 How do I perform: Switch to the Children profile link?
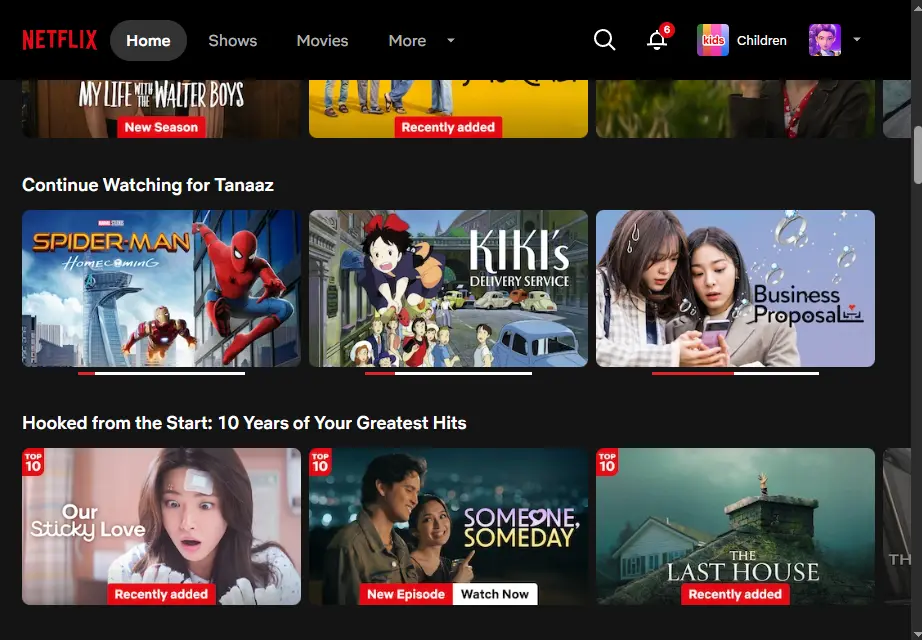(761, 41)
